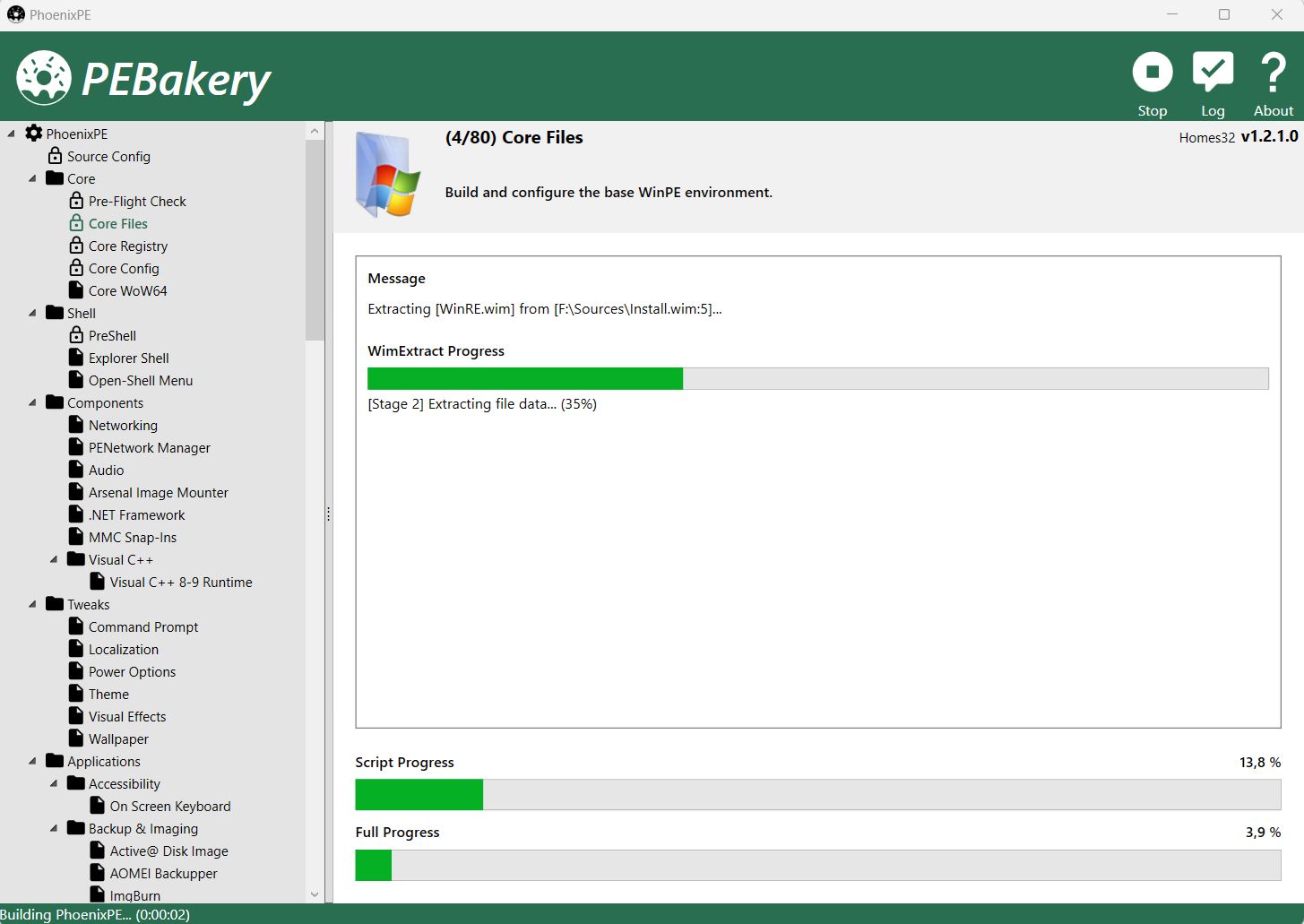This screenshot has width=1304, height=924.
Task: Open the About dialog
Action: click(x=1274, y=73)
